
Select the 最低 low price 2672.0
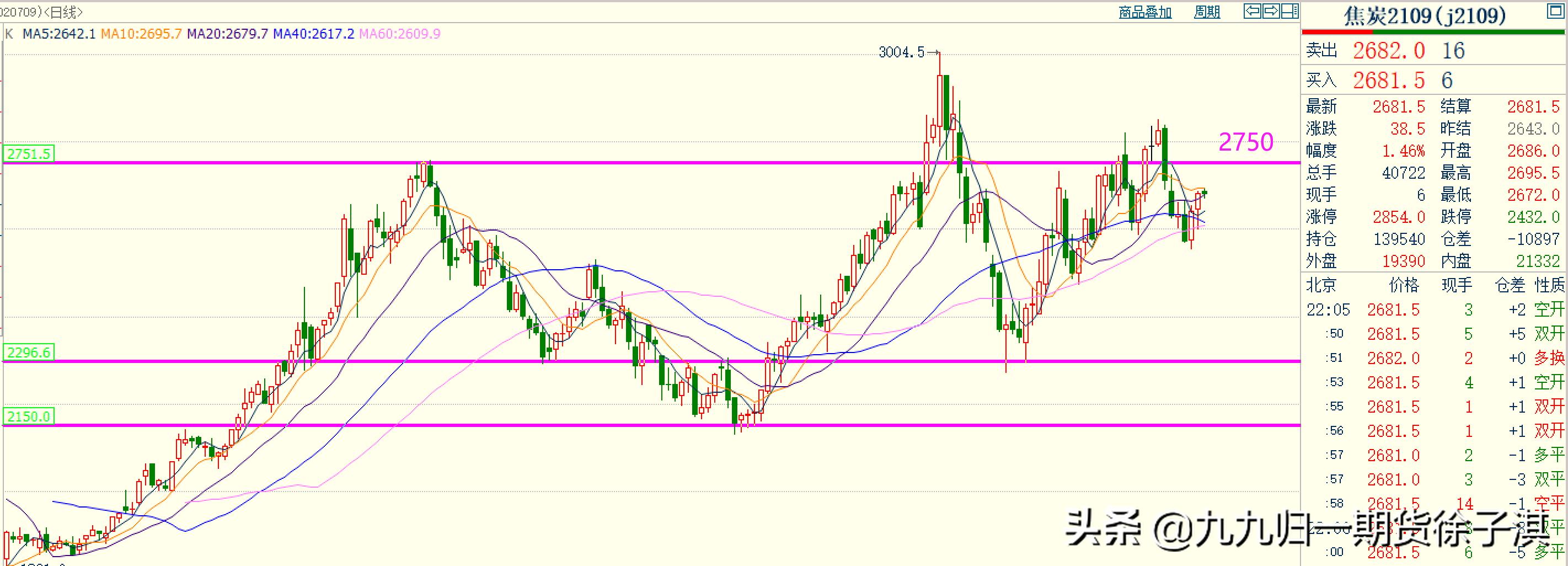coord(1534,195)
